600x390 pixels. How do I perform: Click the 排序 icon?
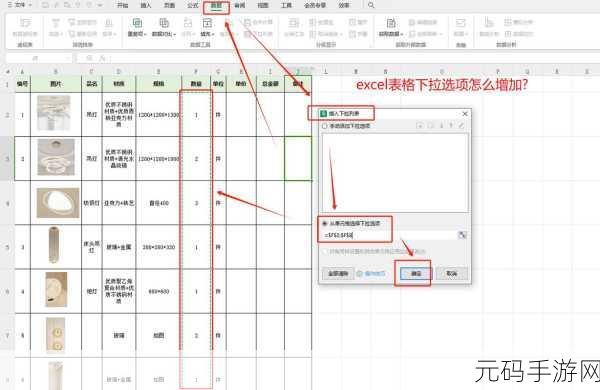(109, 23)
